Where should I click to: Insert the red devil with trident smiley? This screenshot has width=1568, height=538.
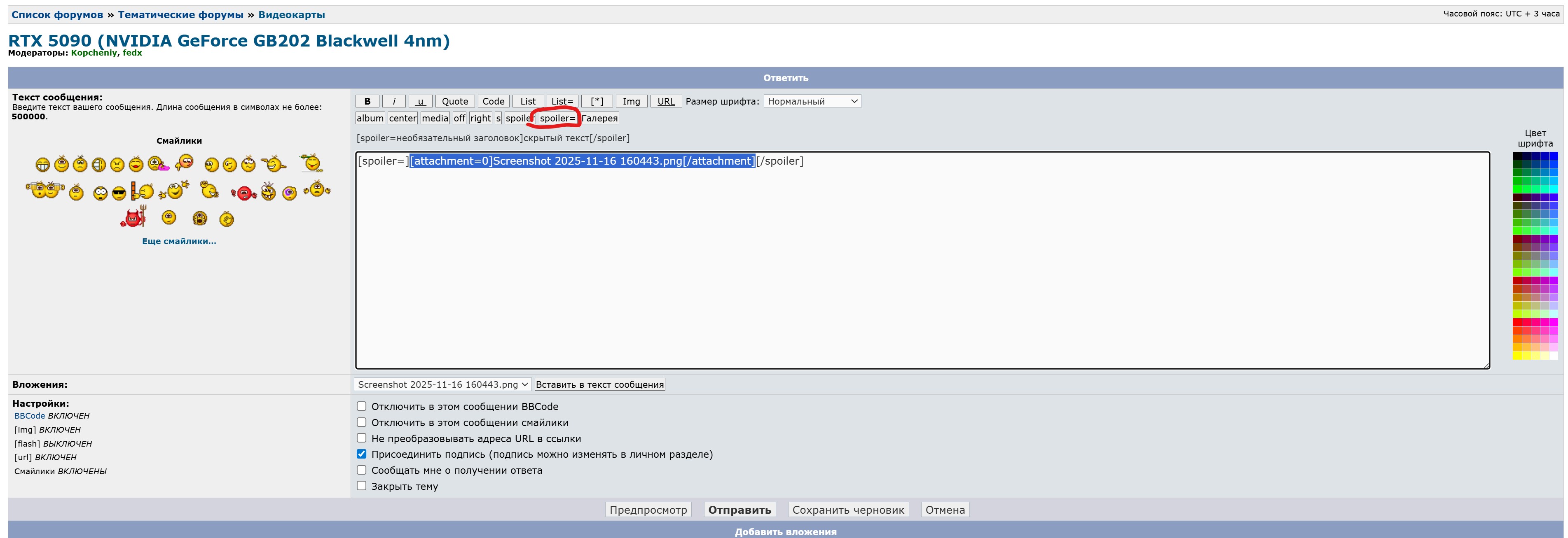(x=133, y=218)
